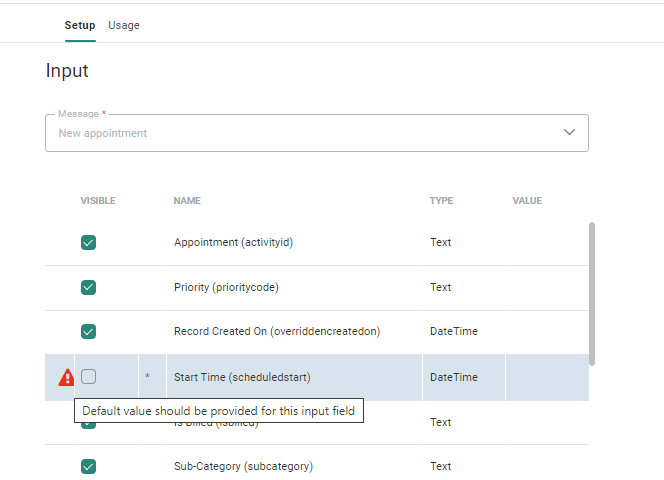Select the Sub-Category (subcategory) row name
The image size is (664, 480).
tap(243, 466)
